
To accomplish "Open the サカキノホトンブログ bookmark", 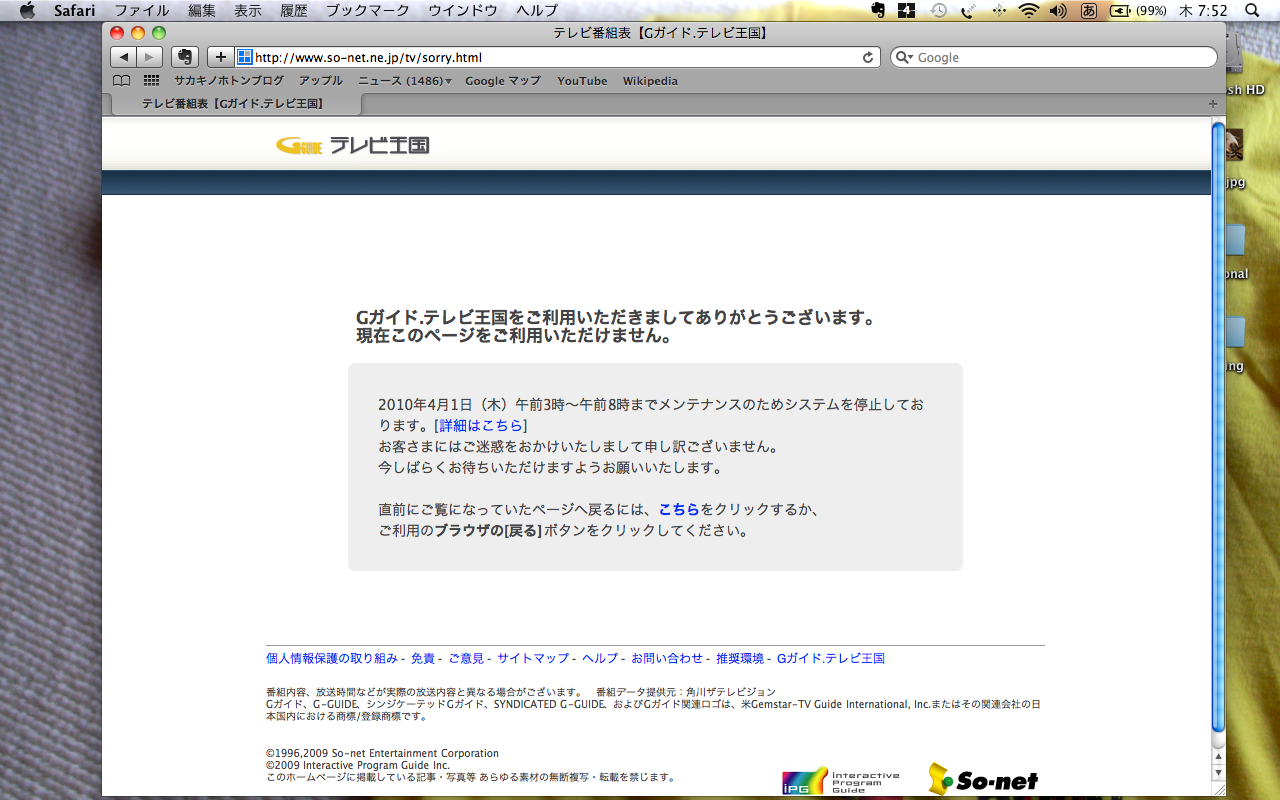I will (229, 81).
